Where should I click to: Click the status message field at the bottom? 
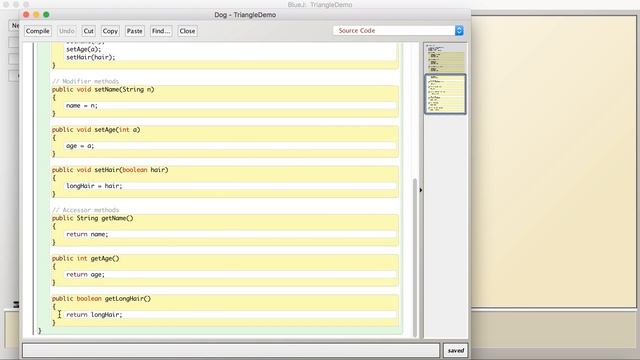(x=231, y=350)
